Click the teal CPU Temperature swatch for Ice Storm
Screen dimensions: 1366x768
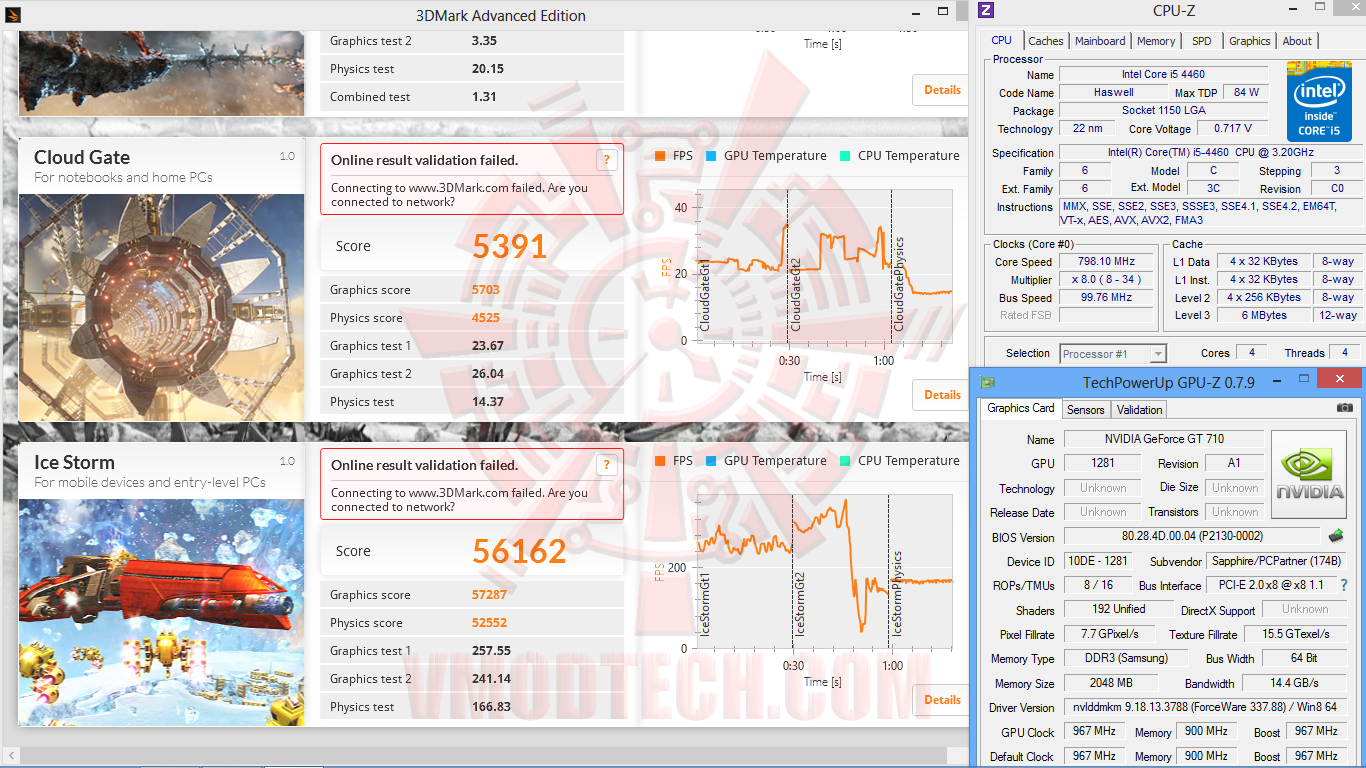[x=844, y=461]
